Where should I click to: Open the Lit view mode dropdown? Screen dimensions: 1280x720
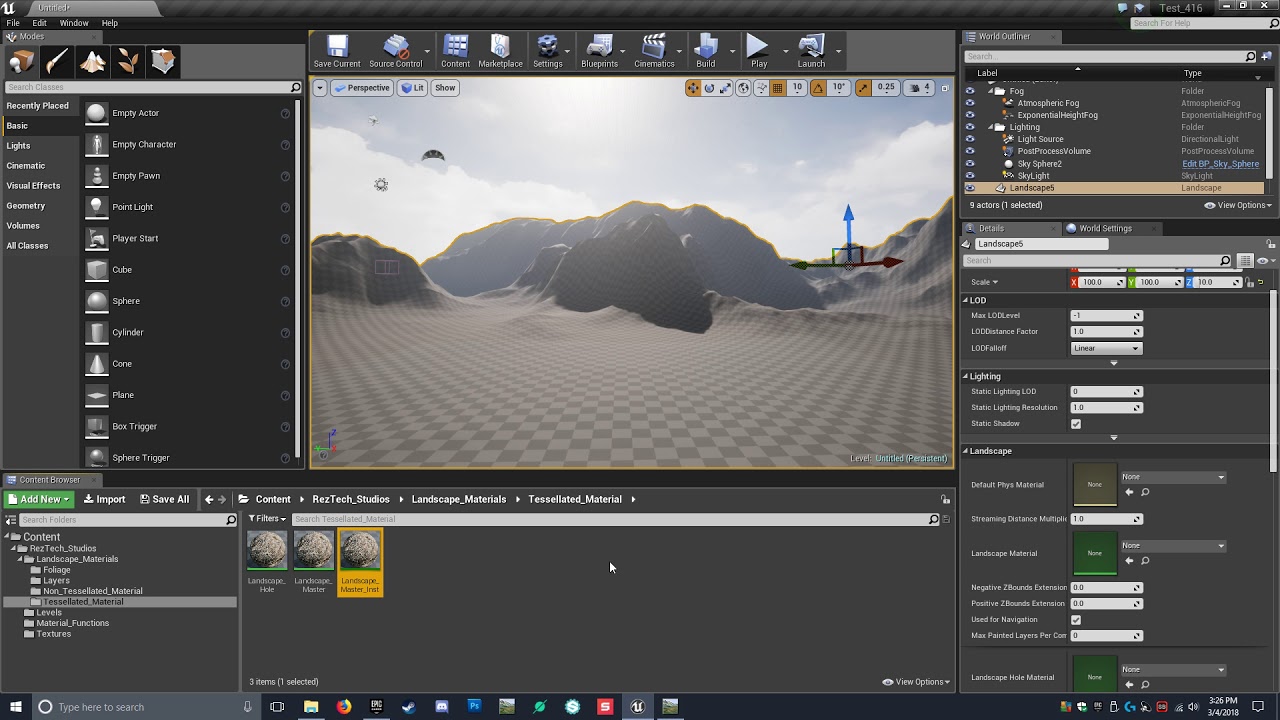pyautogui.click(x=413, y=88)
